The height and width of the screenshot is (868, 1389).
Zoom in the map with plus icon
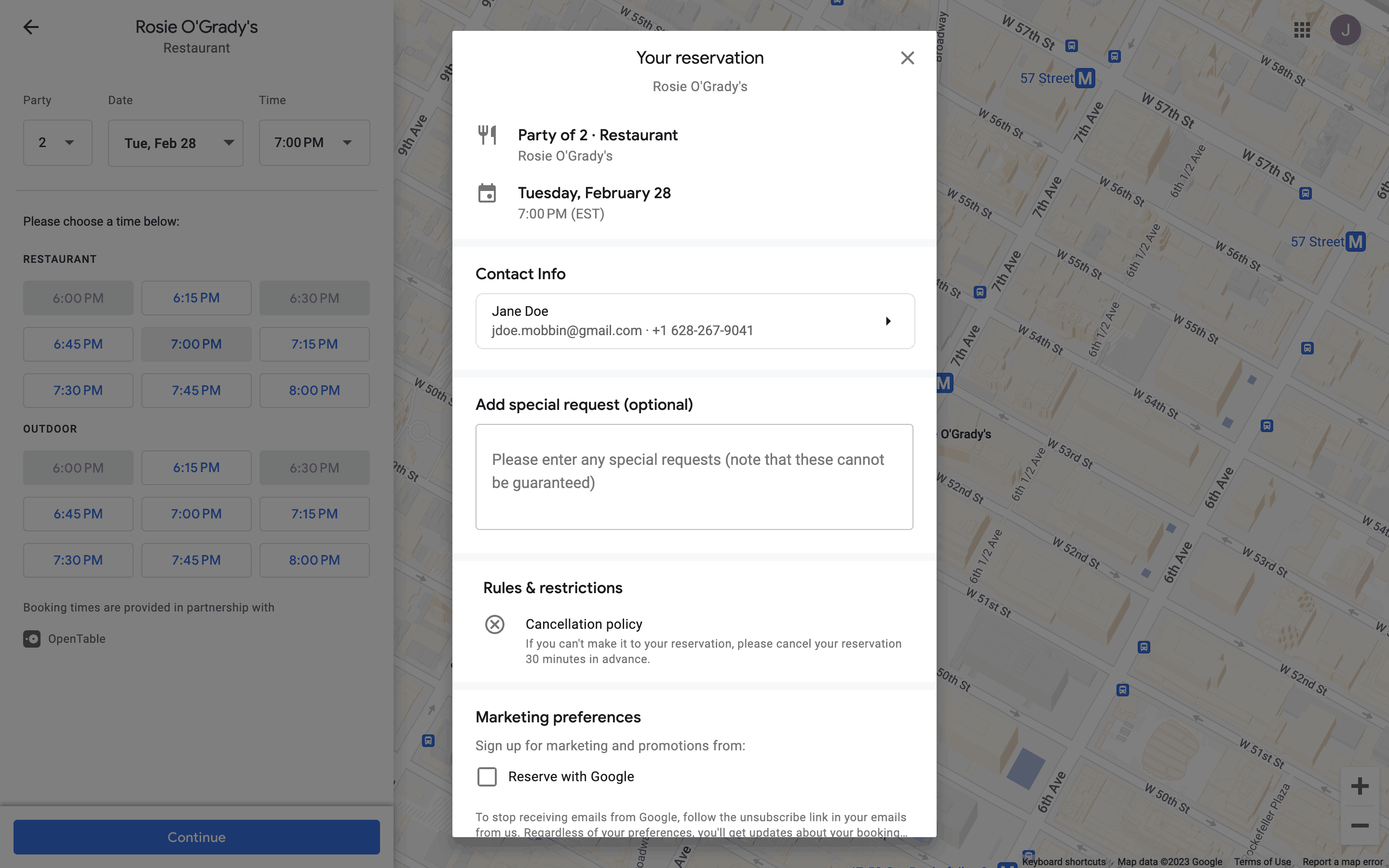[x=1359, y=786]
